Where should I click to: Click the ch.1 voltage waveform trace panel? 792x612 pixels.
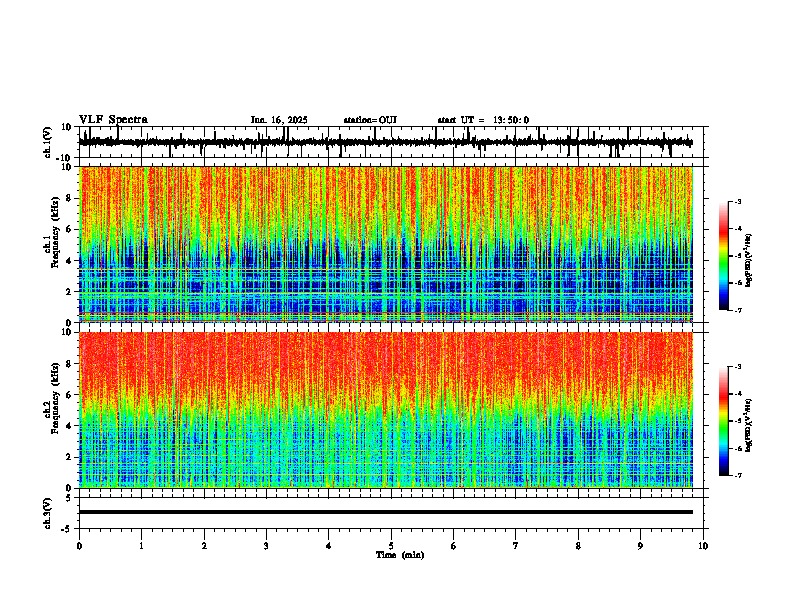click(393, 142)
